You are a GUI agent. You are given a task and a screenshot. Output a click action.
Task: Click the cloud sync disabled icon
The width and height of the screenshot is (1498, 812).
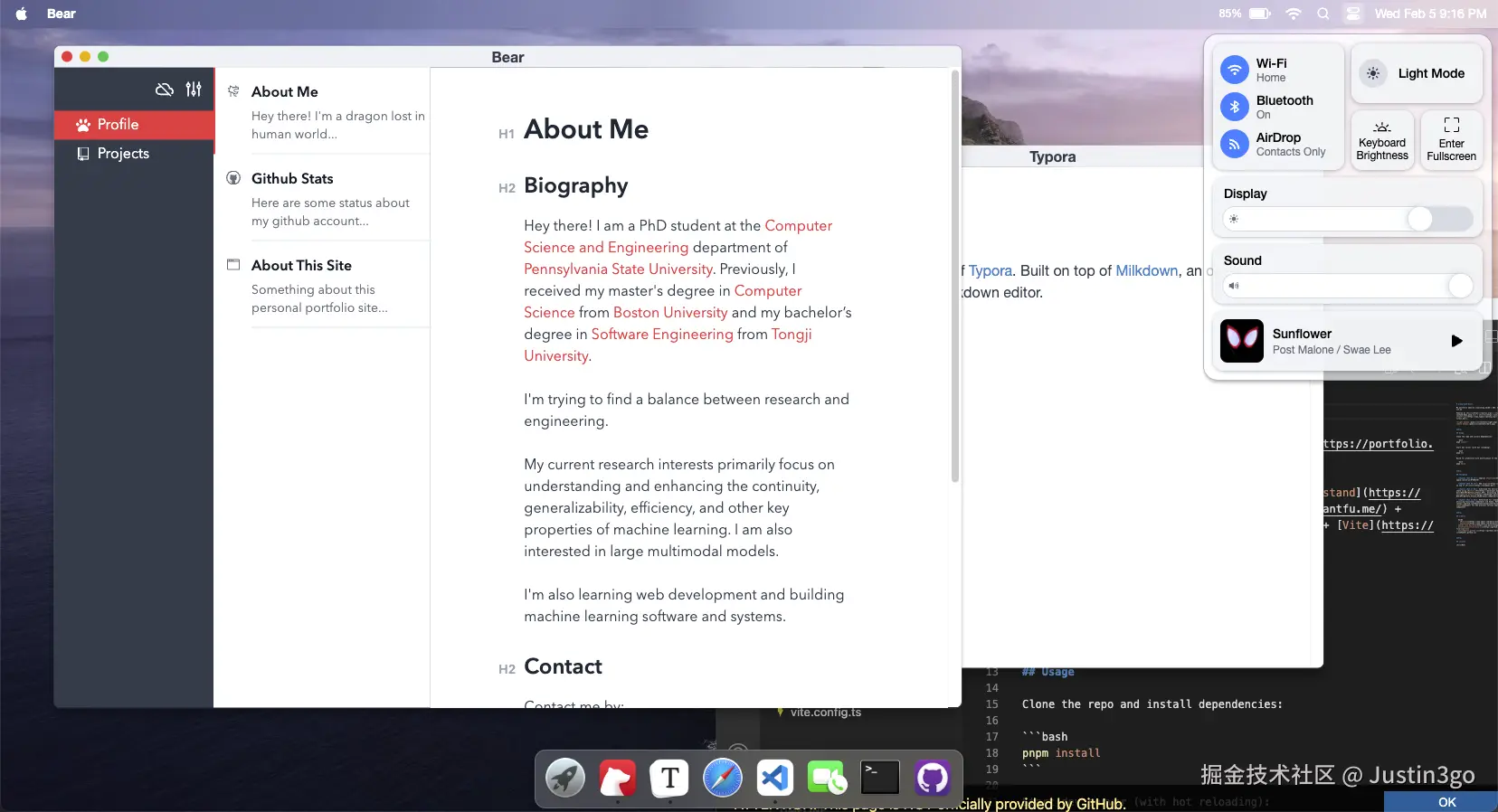pyautogui.click(x=165, y=90)
